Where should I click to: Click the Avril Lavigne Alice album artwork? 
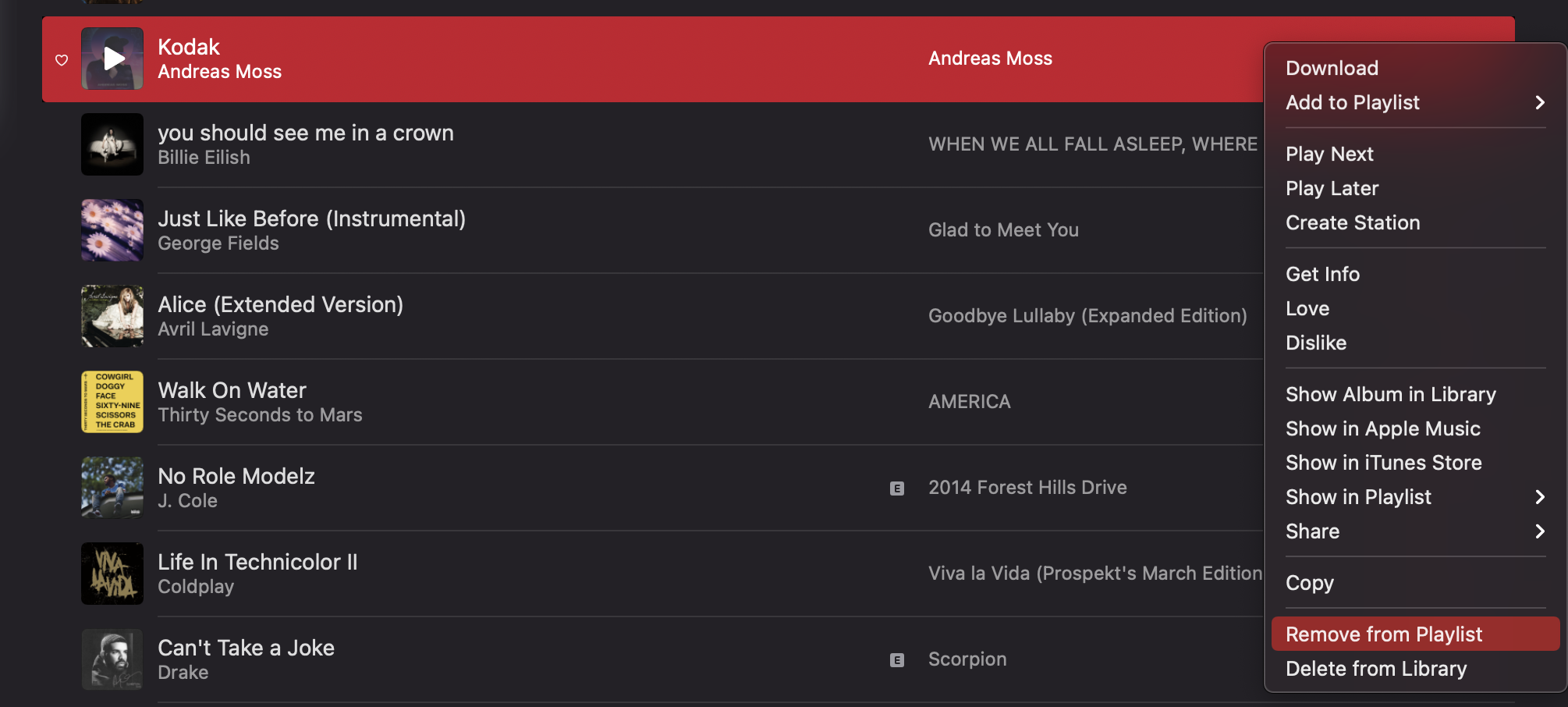tap(112, 316)
